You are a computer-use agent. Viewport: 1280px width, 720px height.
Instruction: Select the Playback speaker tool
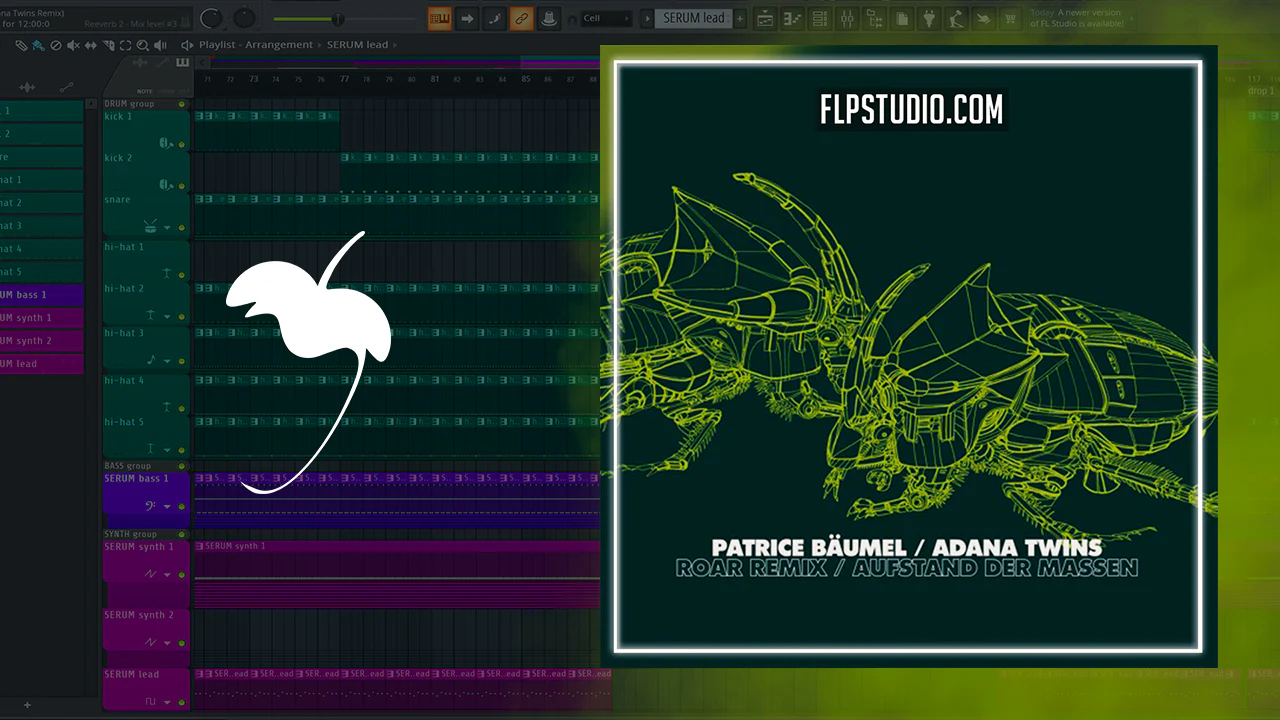[x=160, y=45]
